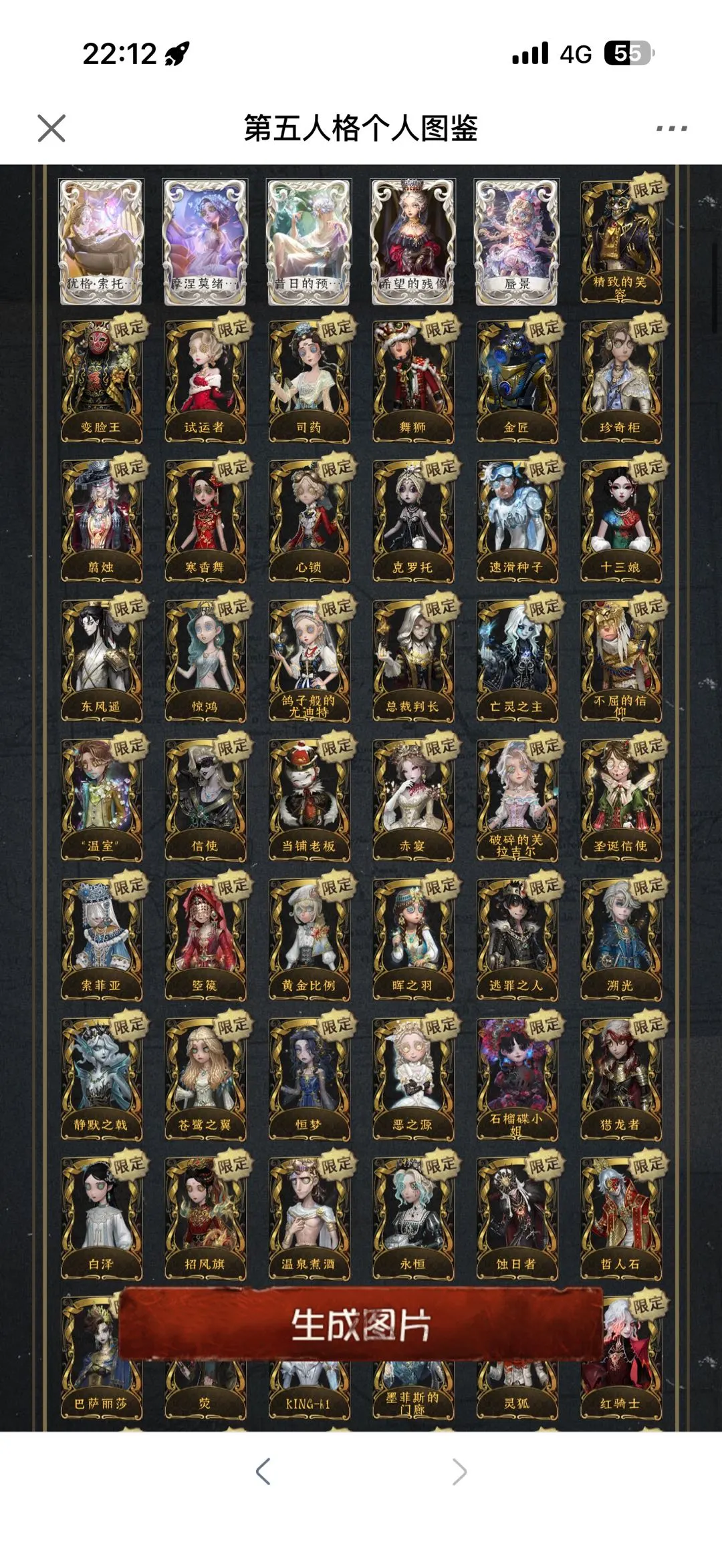Go back with the left chevron

(x=263, y=1470)
